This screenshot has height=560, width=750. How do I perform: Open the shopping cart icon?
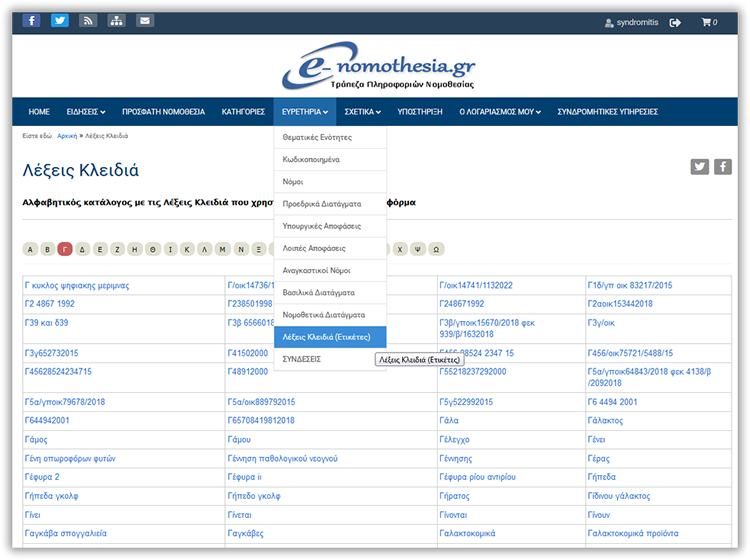click(707, 22)
